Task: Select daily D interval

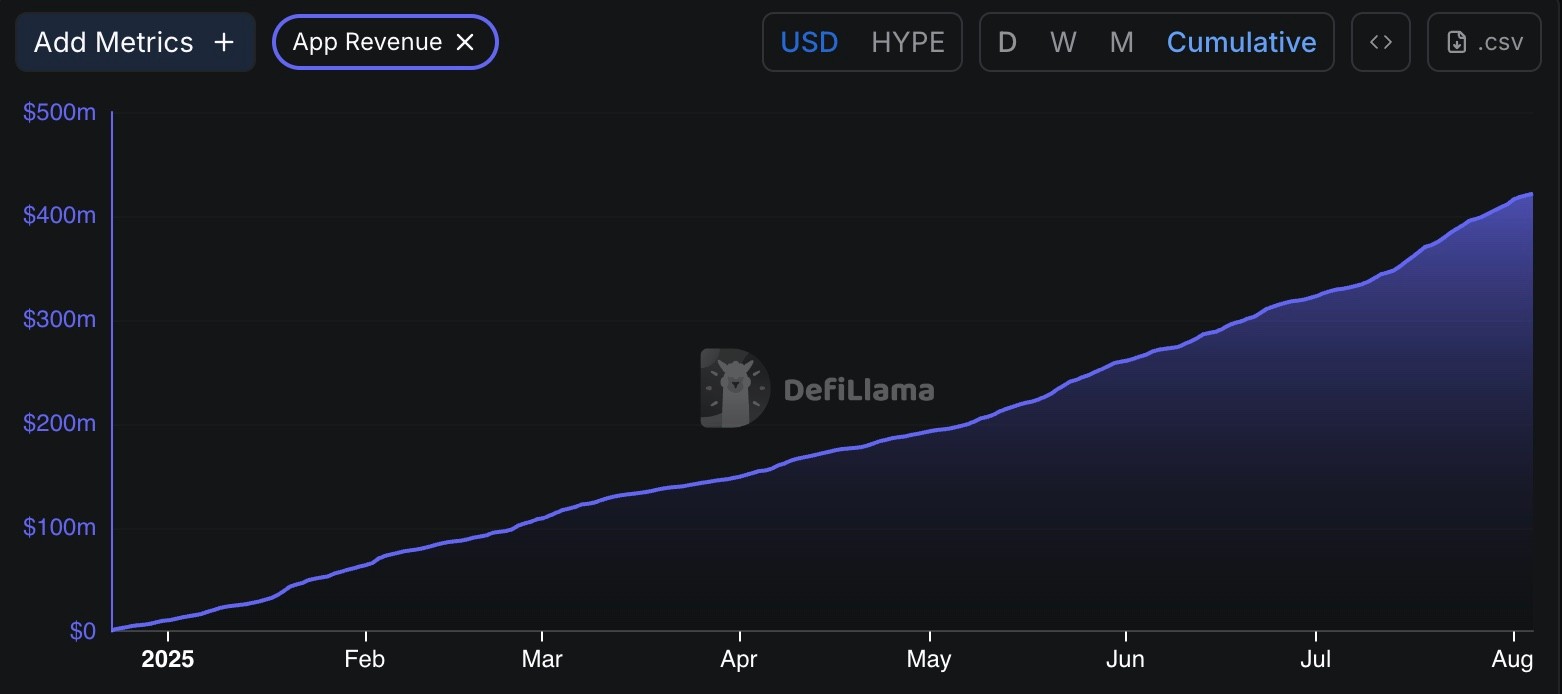Action: pos(1007,42)
